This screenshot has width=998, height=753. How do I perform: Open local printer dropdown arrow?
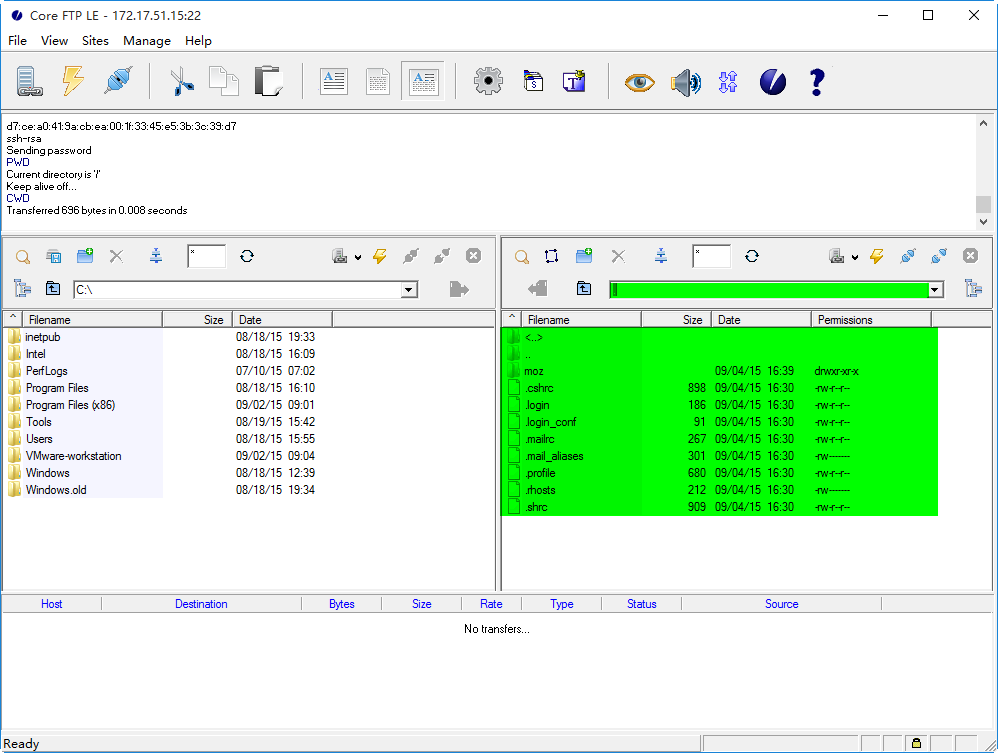(x=358, y=257)
